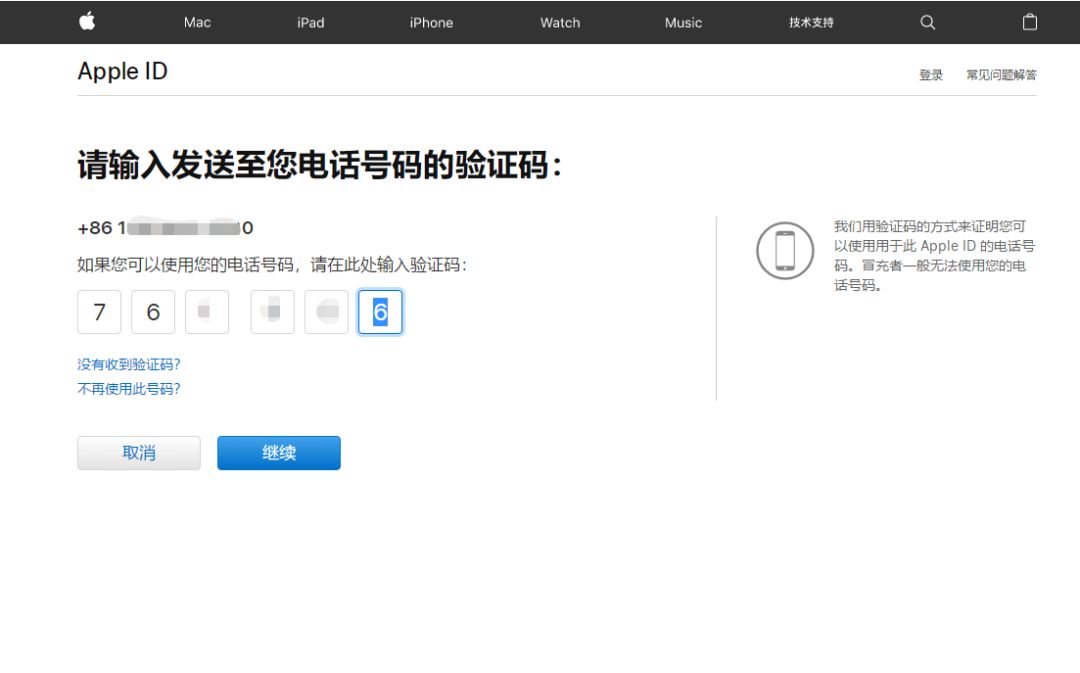Select 不再使用此号码? link
This screenshot has width=1080, height=673.
(x=127, y=389)
